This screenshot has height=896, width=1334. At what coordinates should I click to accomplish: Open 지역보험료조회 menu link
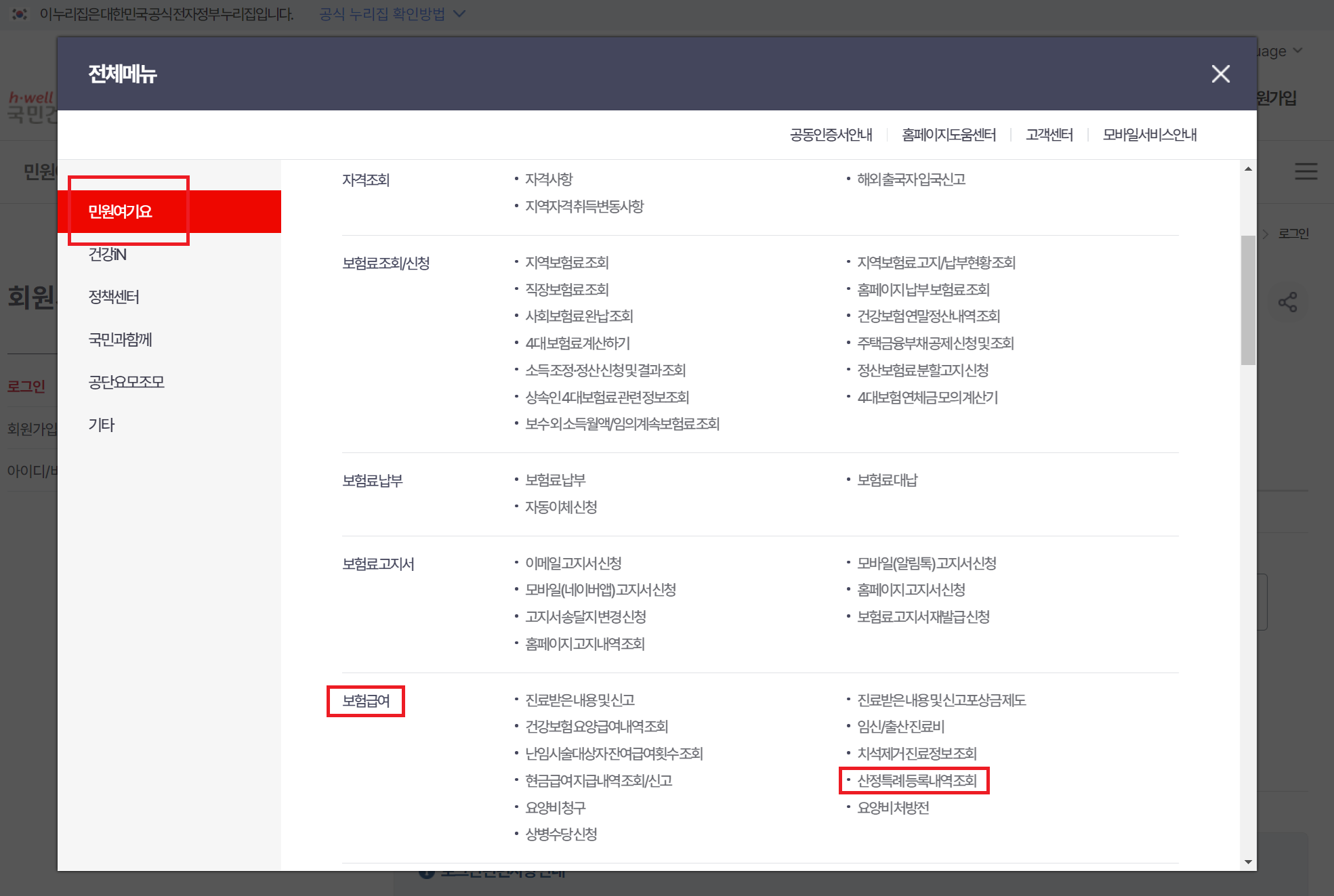(x=567, y=263)
